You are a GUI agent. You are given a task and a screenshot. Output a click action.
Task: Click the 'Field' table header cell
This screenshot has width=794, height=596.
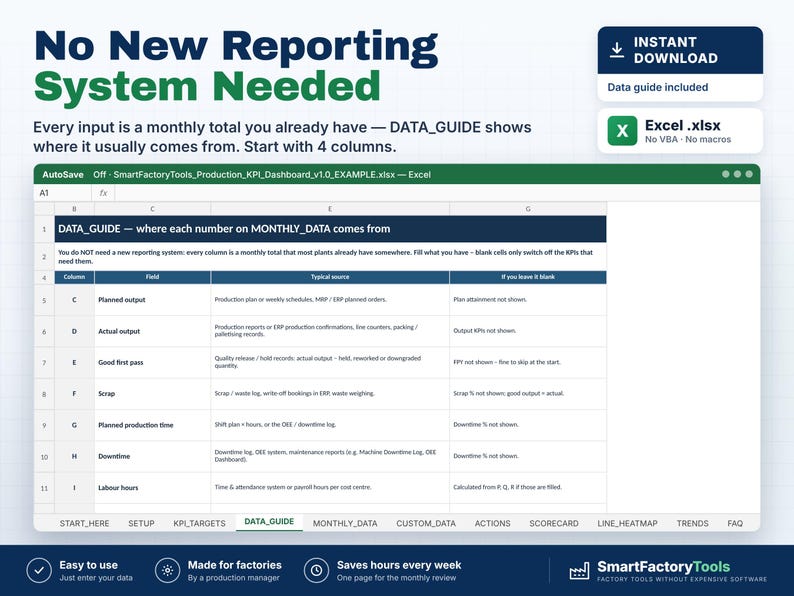pyautogui.click(x=152, y=277)
